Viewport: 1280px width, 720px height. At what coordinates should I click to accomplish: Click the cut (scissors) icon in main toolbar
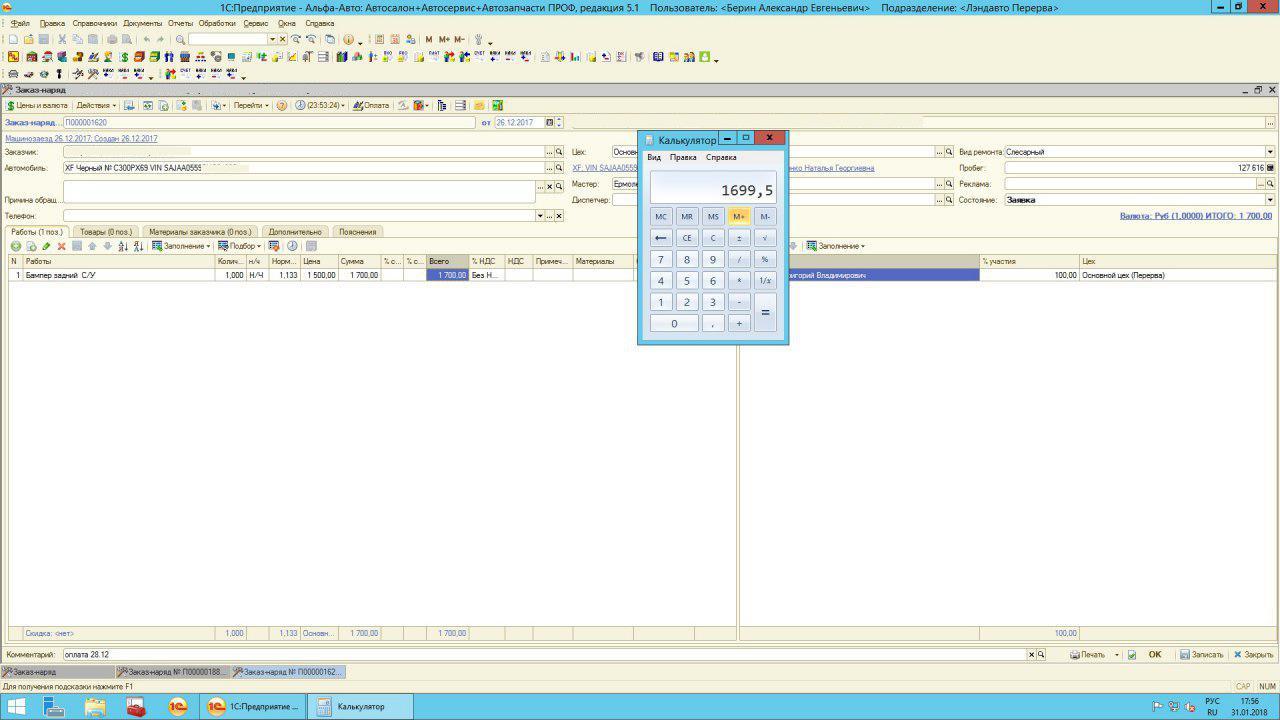pos(63,40)
